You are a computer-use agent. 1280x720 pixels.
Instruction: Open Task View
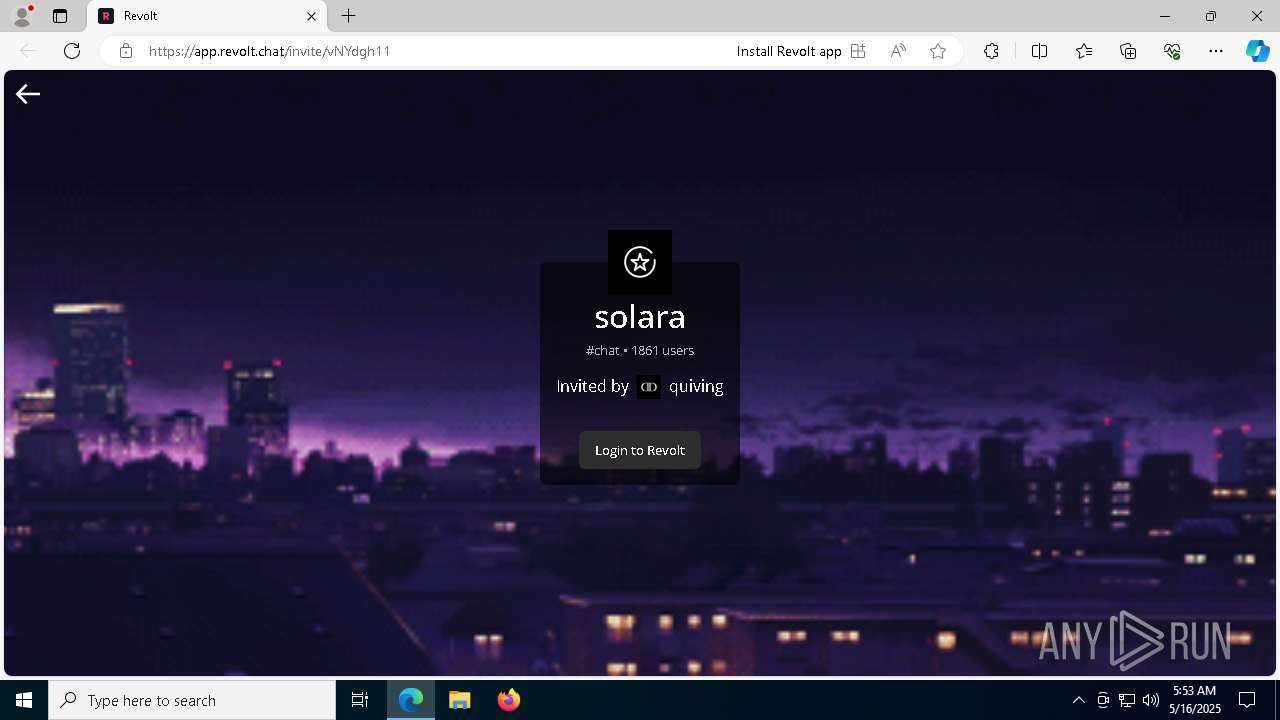(360, 700)
